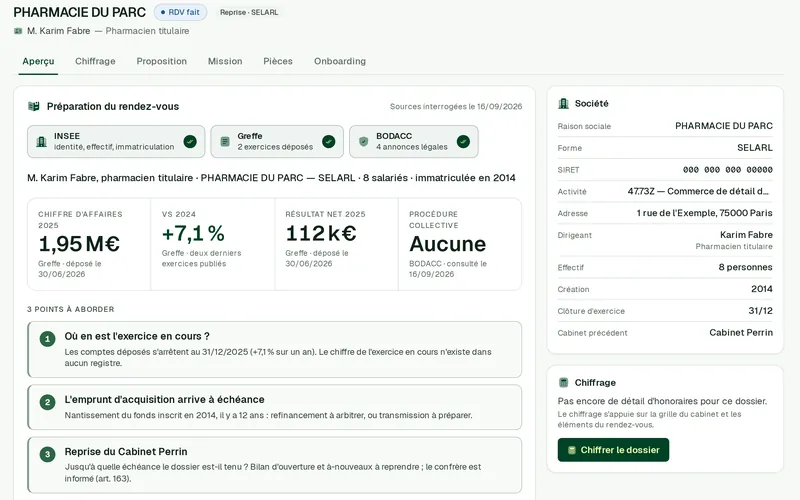Click the Préparation du rendez-vous section icon
The width and height of the screenshot is (800, 500).
[x=34, y=106]
